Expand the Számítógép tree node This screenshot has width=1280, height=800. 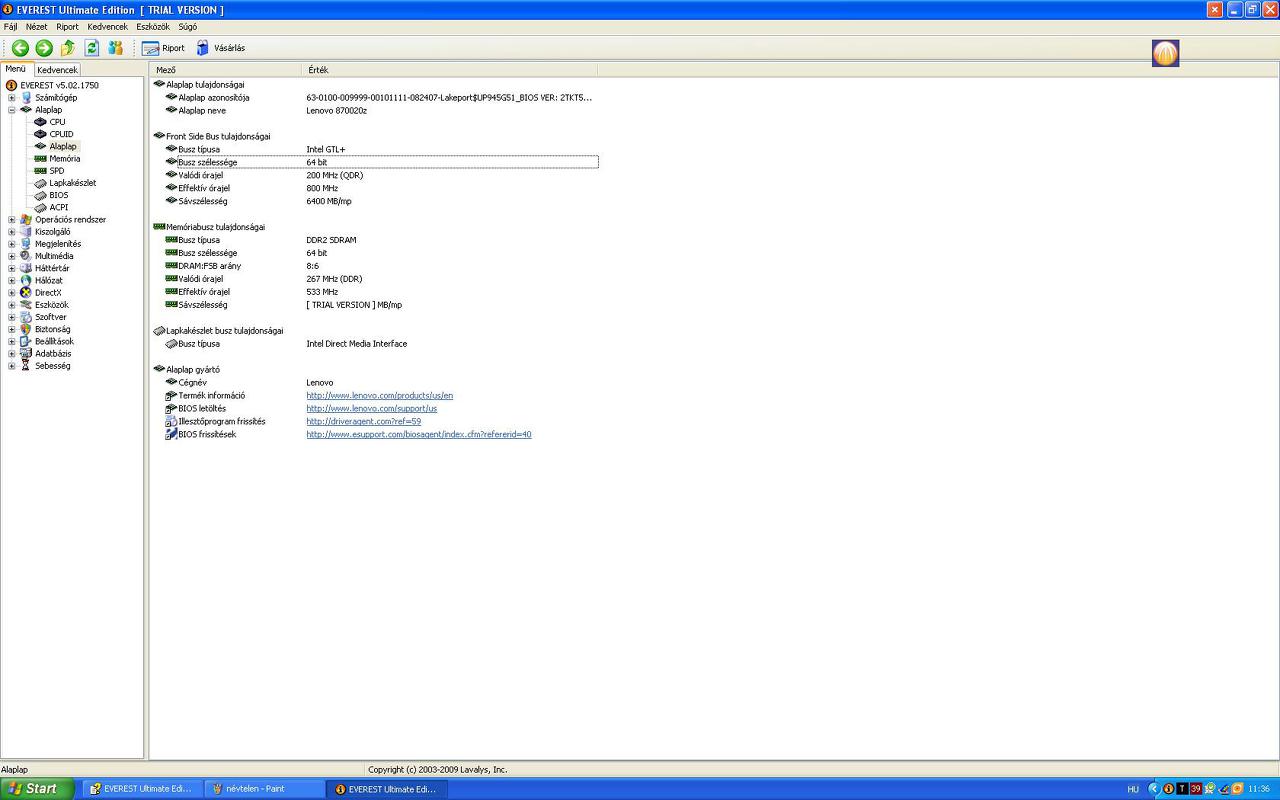point(12,98)
